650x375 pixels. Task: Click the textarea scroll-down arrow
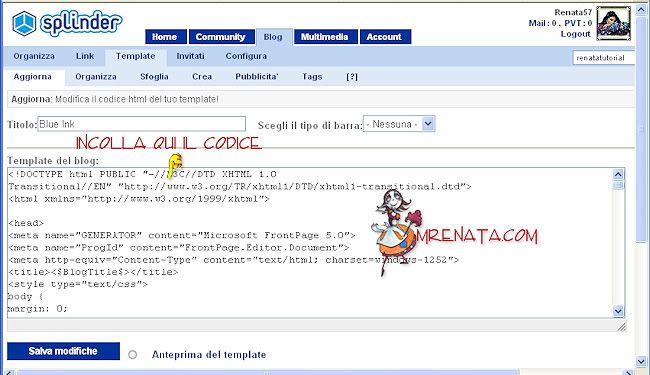click(x=618, y=311)
